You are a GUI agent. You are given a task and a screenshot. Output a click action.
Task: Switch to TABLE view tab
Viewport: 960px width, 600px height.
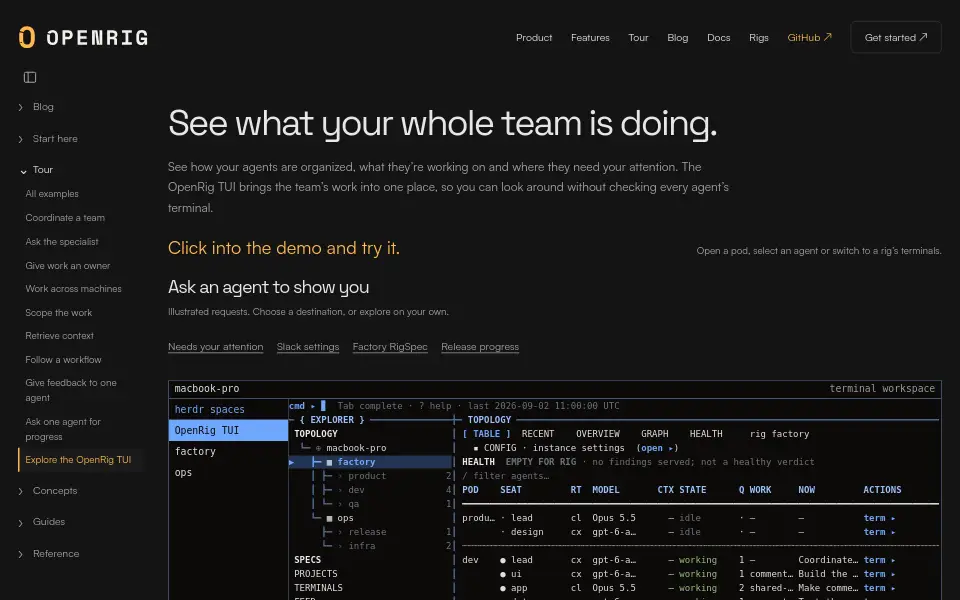pyautogui.click(x=487, y=434)
